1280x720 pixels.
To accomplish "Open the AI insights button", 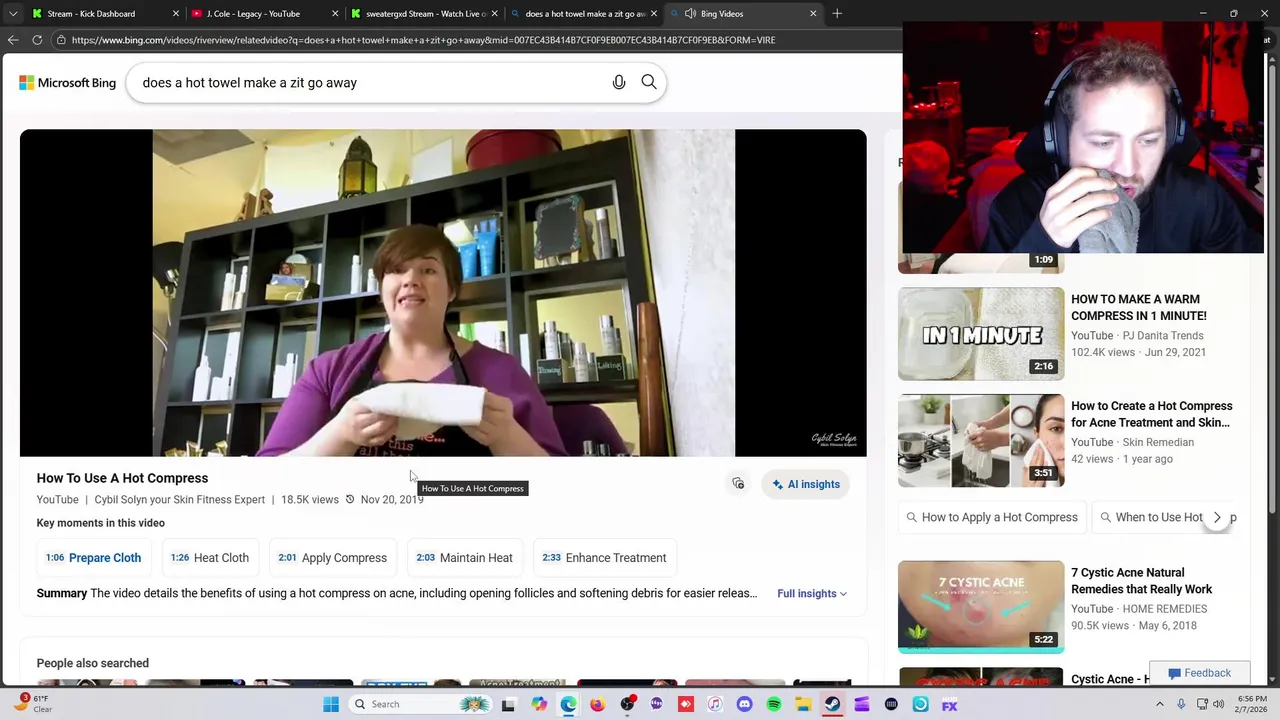I will pos(806,484).
